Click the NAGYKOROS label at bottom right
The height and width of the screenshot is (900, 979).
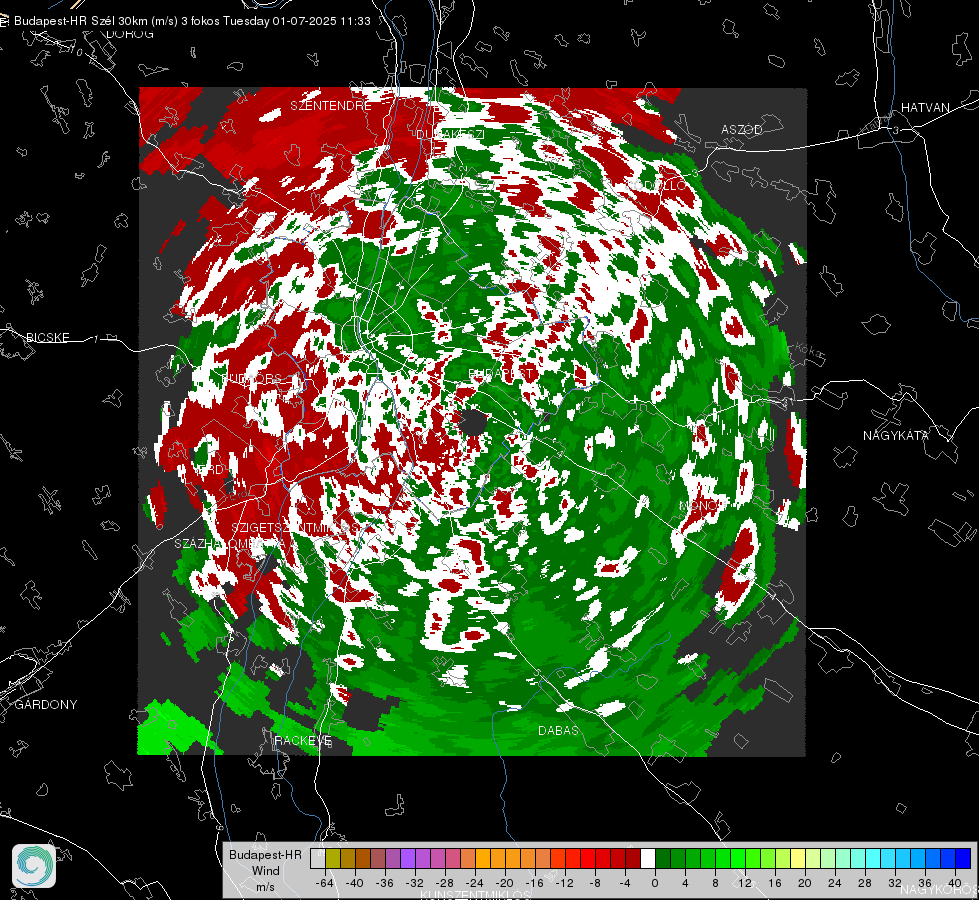[939, 889]
